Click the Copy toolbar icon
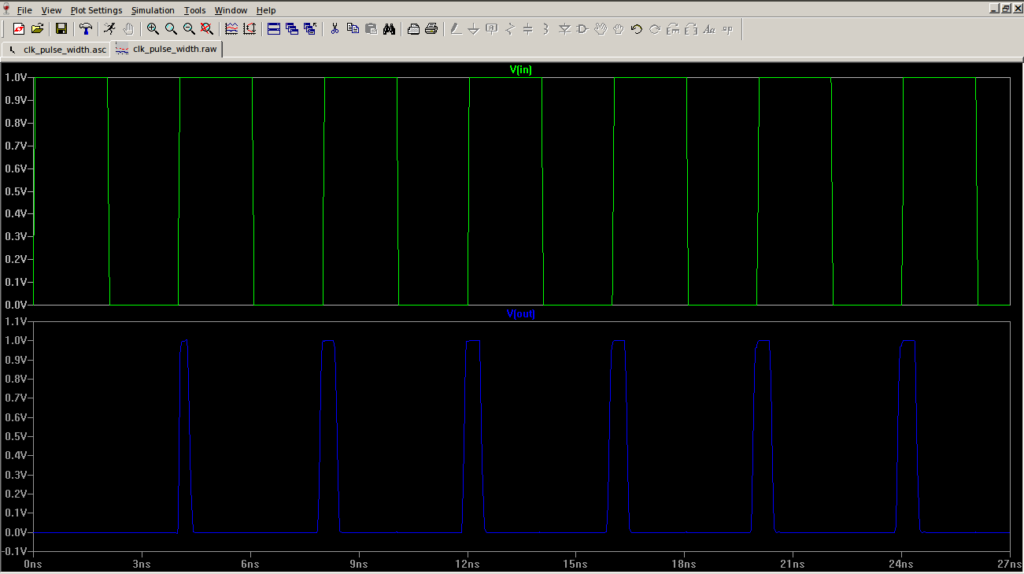The height and width of the screenshot is (574, 1024). pyautogui.click(x=353, y=29)
